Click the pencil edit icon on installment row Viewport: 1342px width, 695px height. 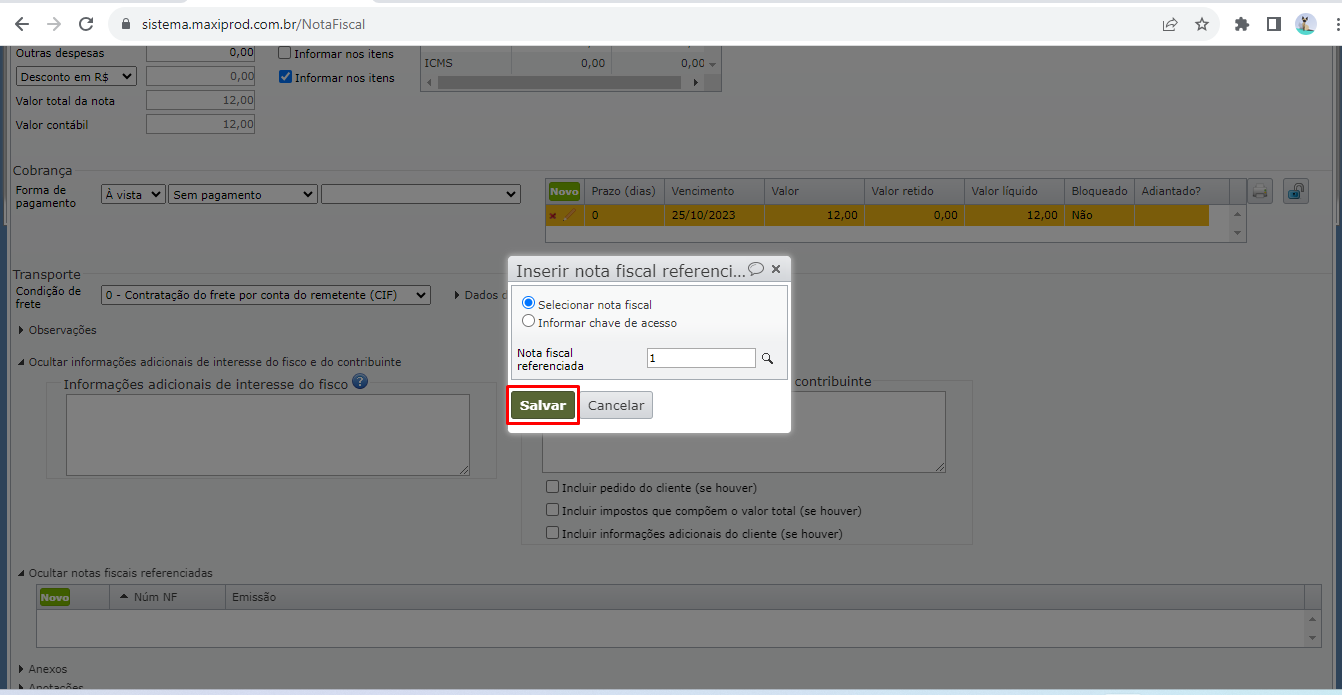coord(569,215)
